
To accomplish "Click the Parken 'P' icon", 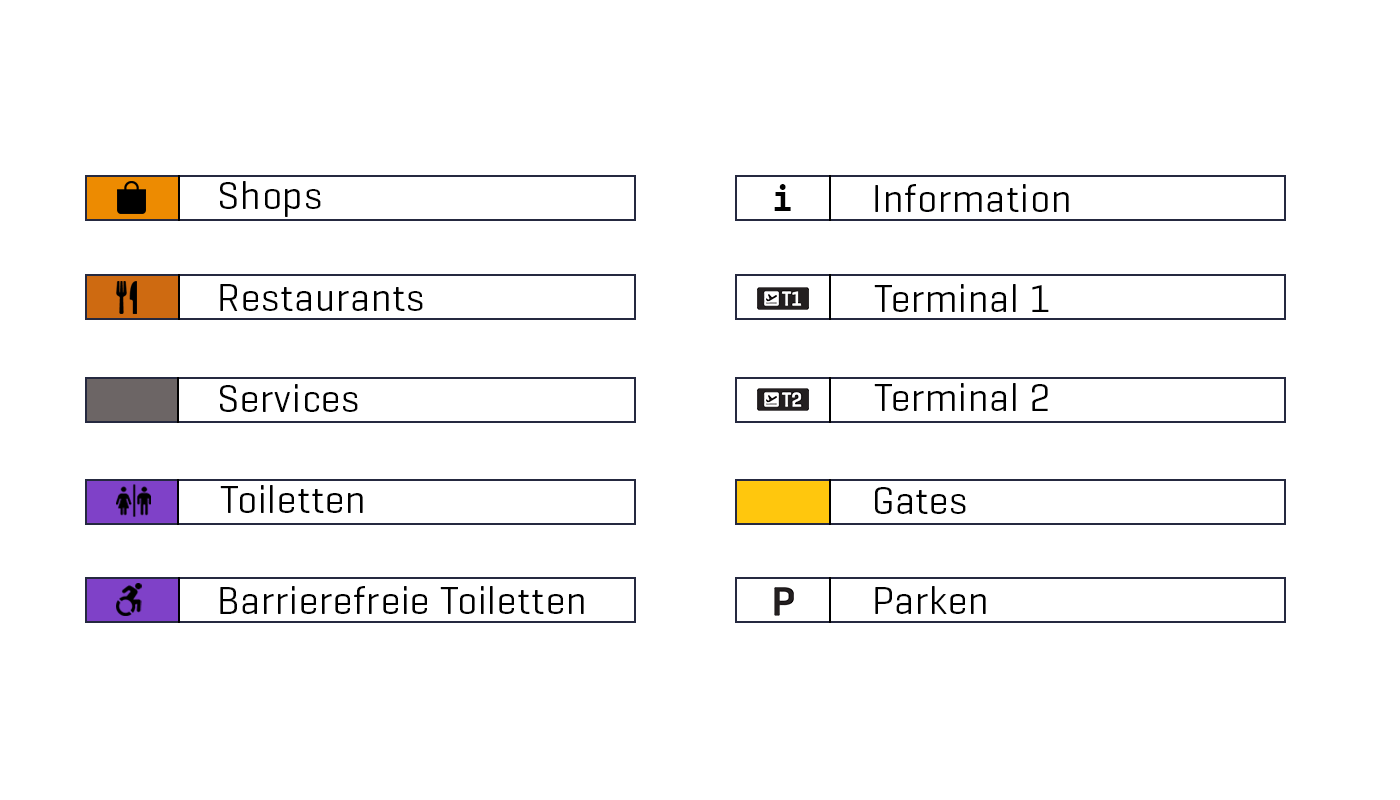I will (x=783, y=601).
